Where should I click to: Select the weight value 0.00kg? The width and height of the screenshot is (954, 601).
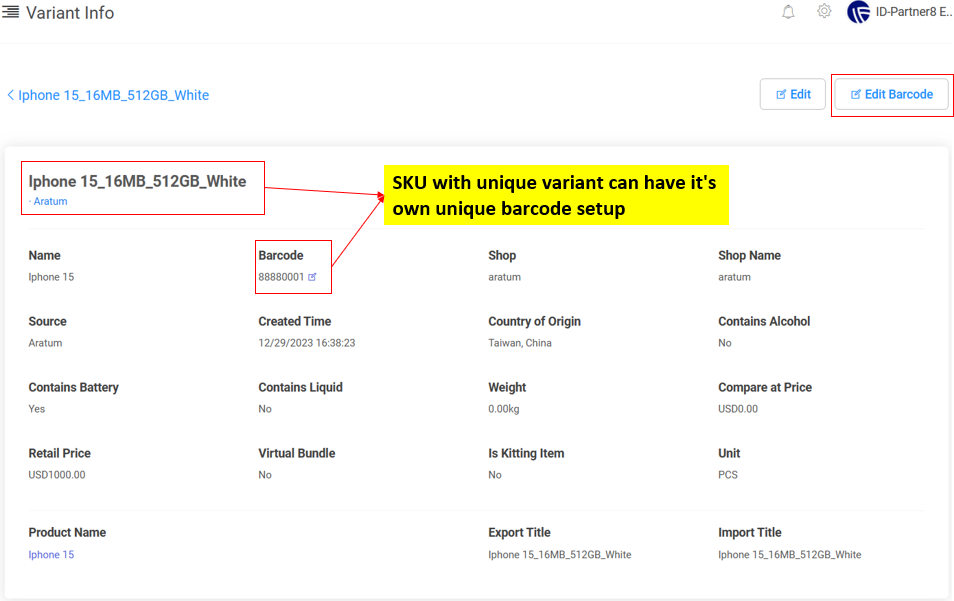pos(504,409)
